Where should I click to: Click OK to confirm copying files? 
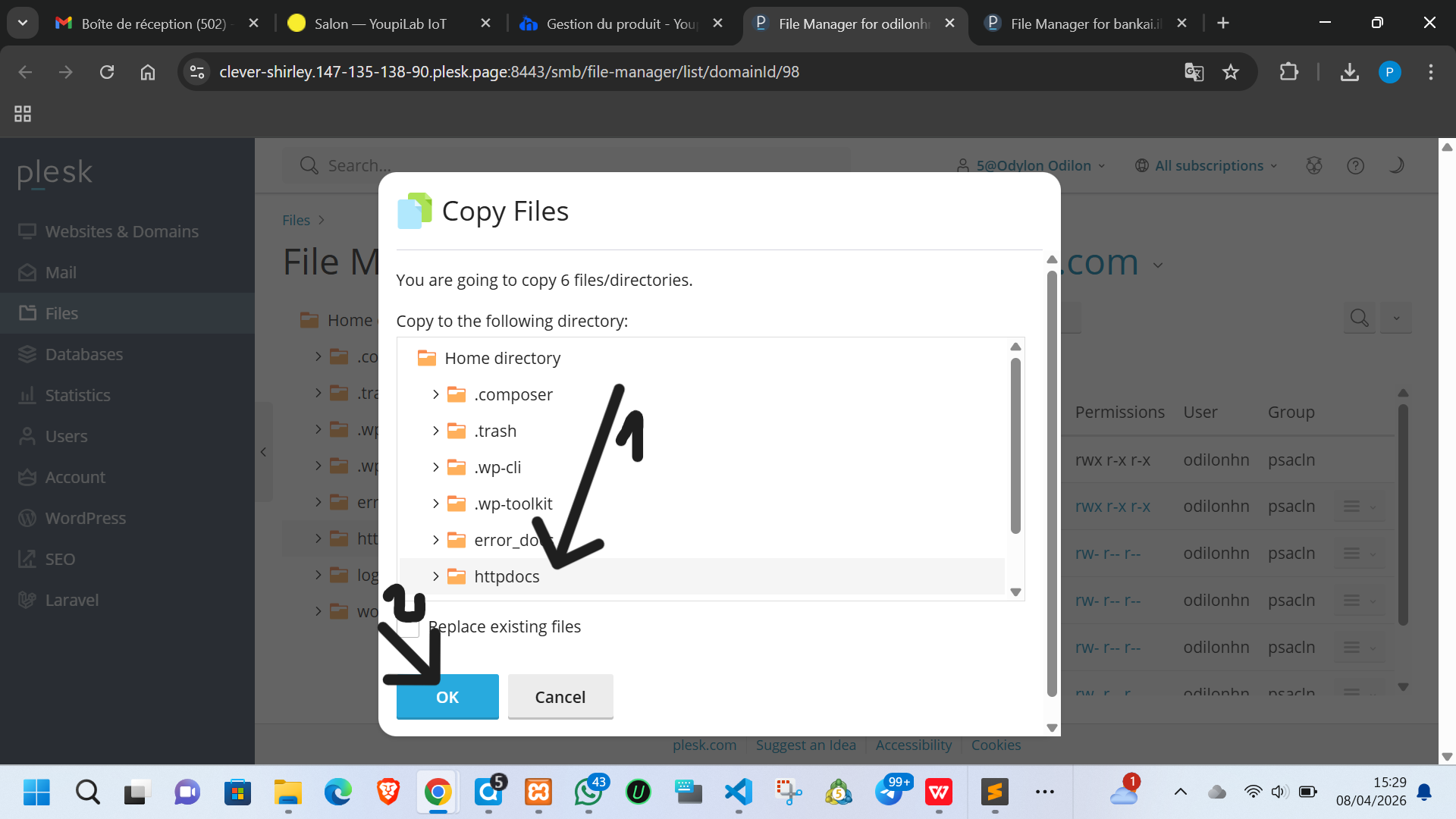point(447,696)
